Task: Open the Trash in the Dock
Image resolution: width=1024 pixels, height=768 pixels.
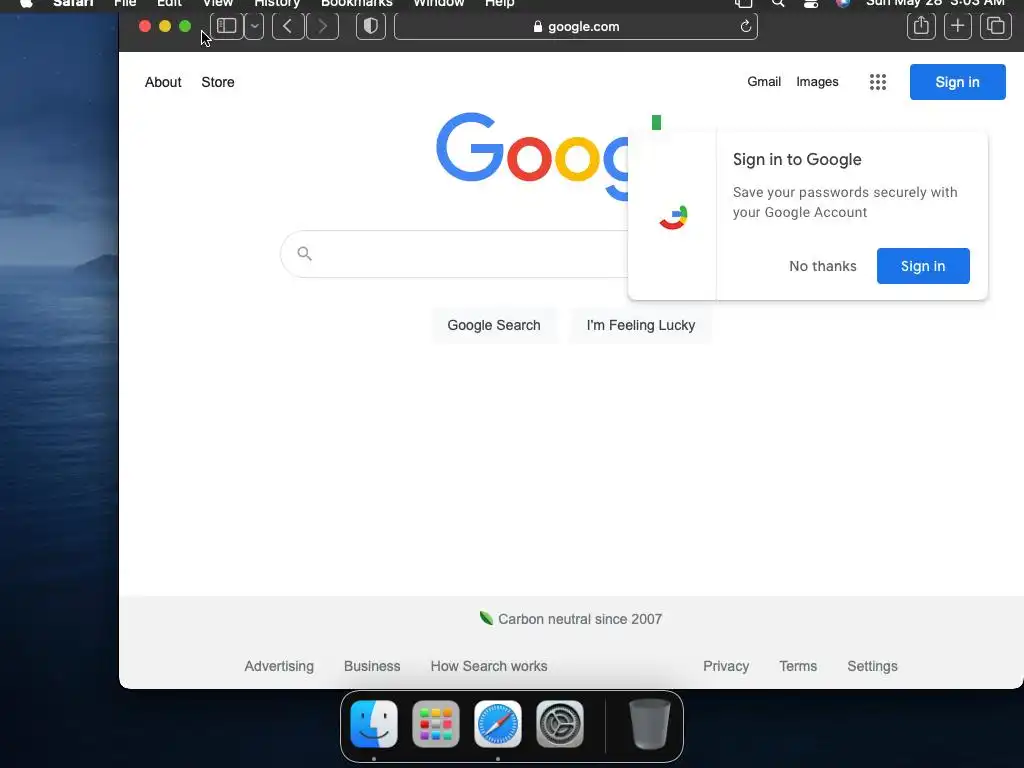Action: 649,724
